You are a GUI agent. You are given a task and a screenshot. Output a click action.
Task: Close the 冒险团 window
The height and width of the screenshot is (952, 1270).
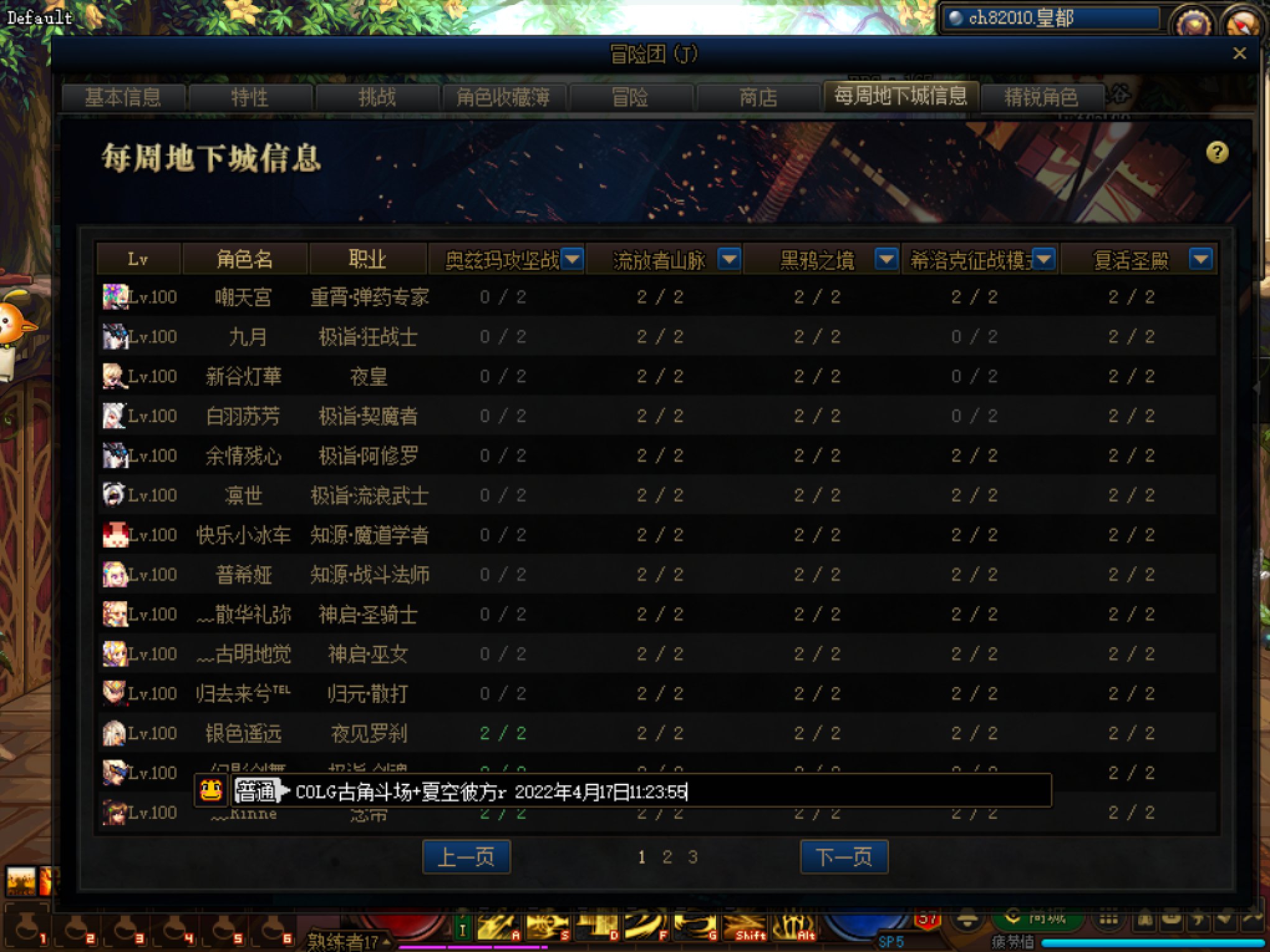tap(1239, 54)
